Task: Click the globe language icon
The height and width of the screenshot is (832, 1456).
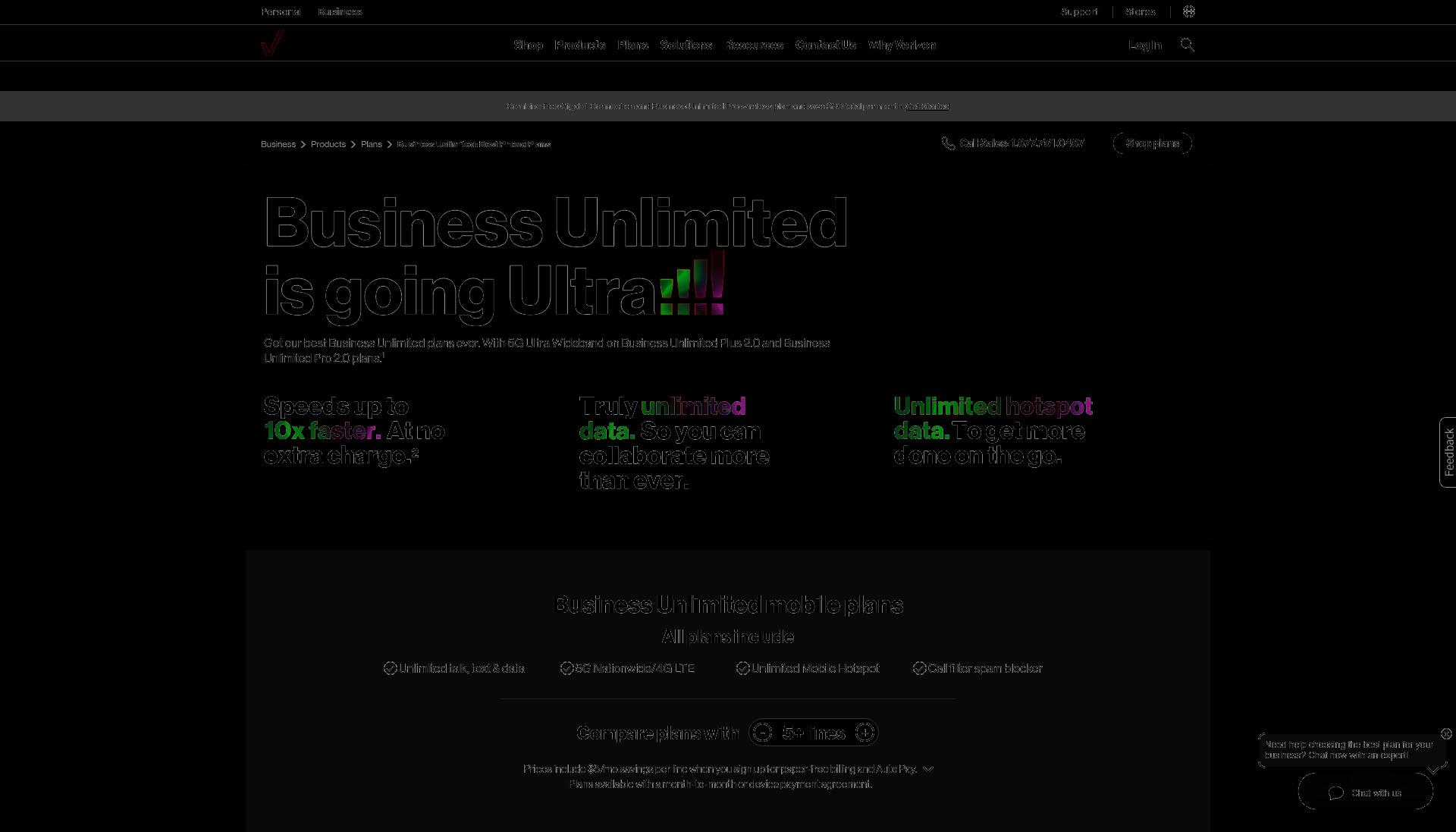Action: click(x=1189, y=11)
